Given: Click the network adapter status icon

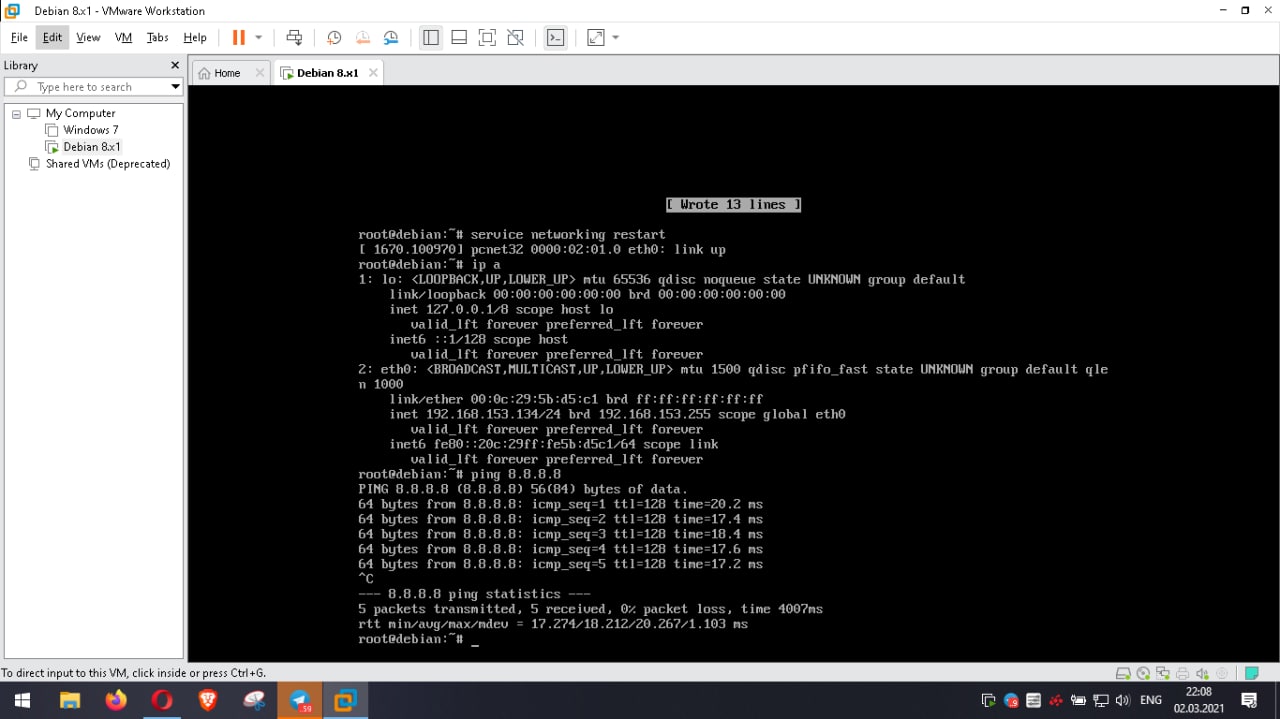Looking at the screenshot, I should pyautogui.click(x=1162, y=674).
